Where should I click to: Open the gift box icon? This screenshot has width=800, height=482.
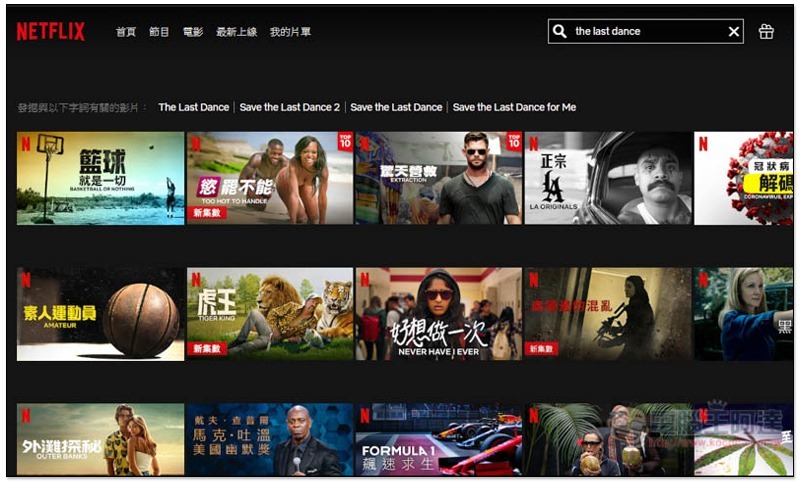(766, 32)
